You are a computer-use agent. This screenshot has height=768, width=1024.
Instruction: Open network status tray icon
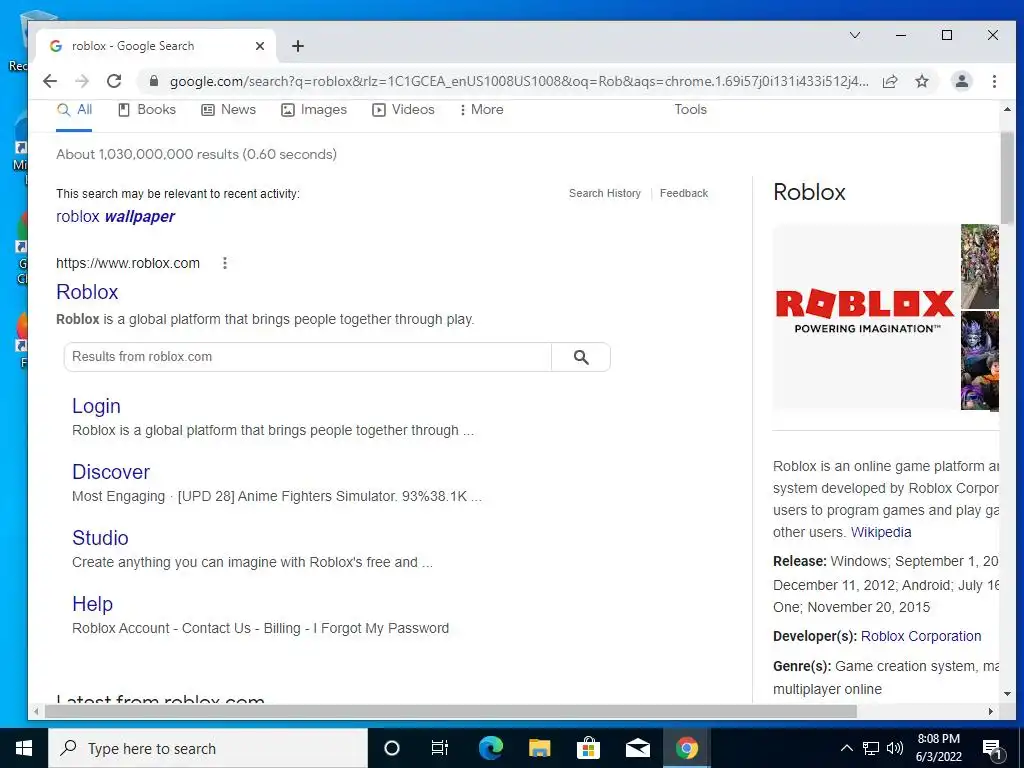click(x=871, y=748)
